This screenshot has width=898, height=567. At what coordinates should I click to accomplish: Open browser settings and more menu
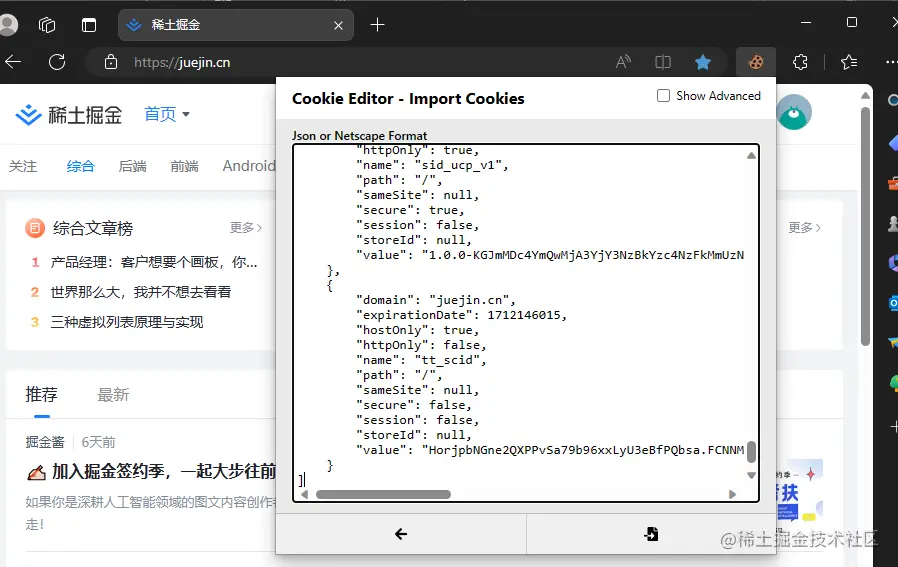point(891,62)
